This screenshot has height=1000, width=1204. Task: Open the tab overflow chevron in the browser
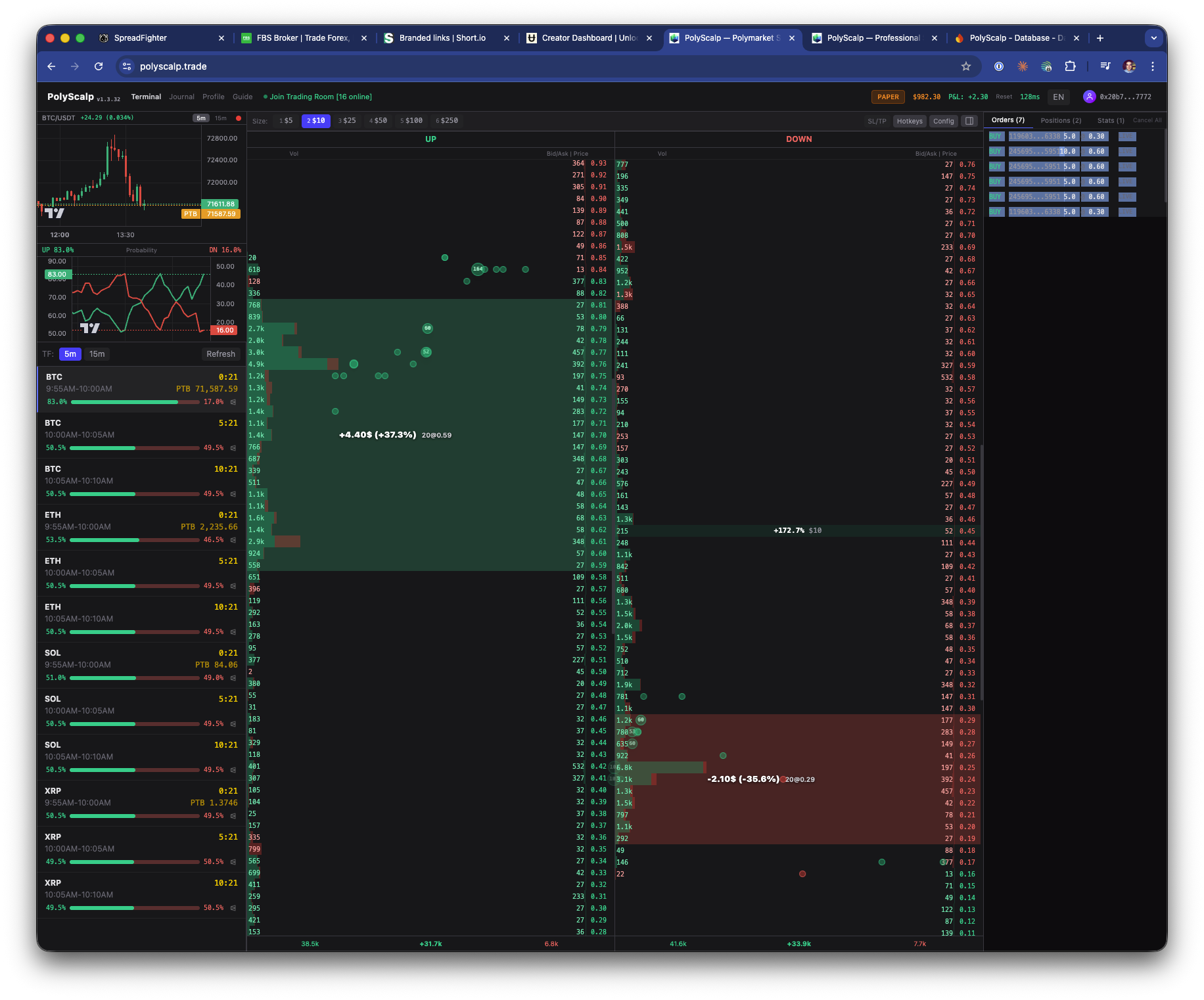(1153, 38)
